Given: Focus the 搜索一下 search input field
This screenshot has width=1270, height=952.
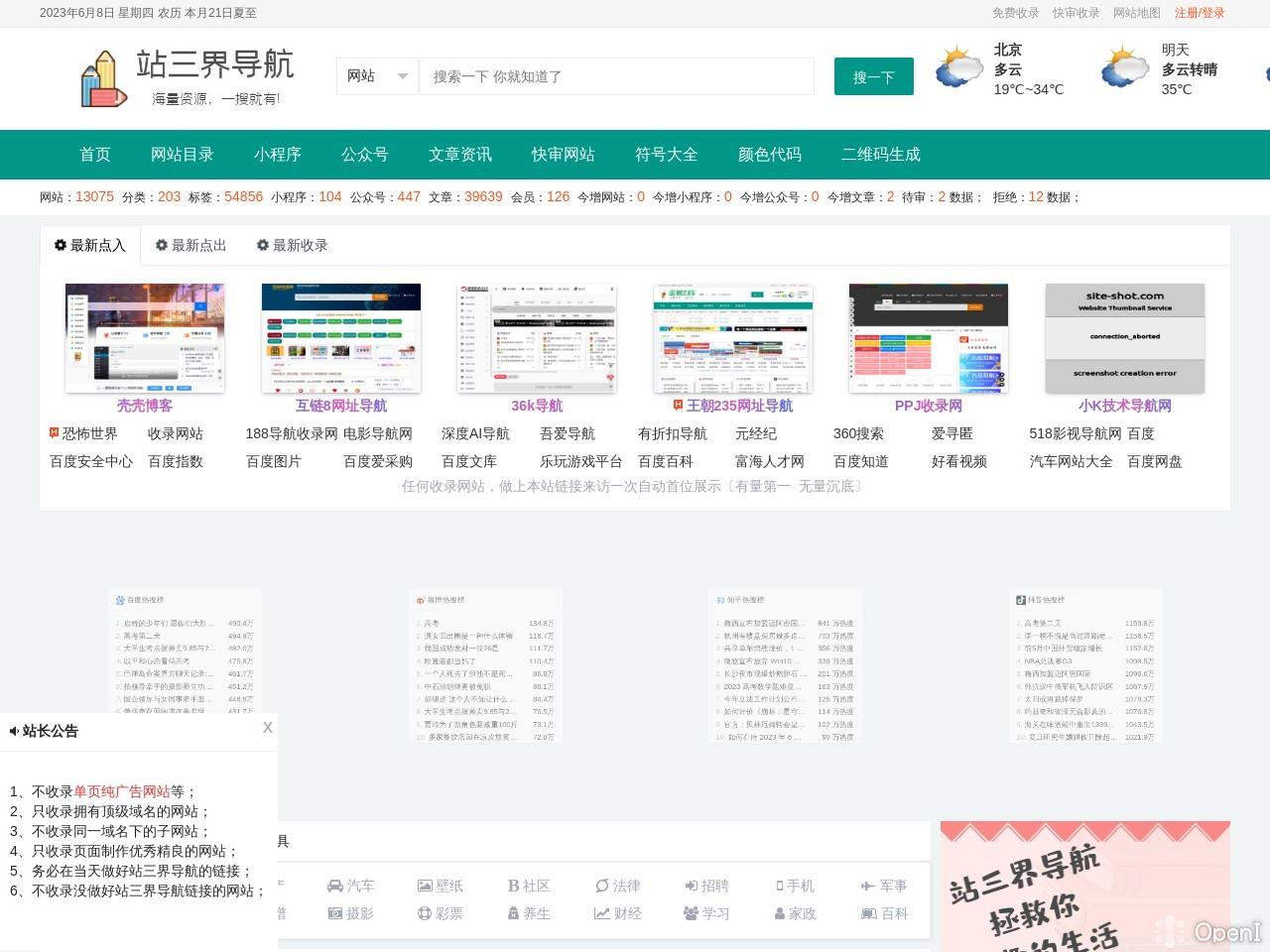Looking at the screenshot, I should tap(616, 76).
